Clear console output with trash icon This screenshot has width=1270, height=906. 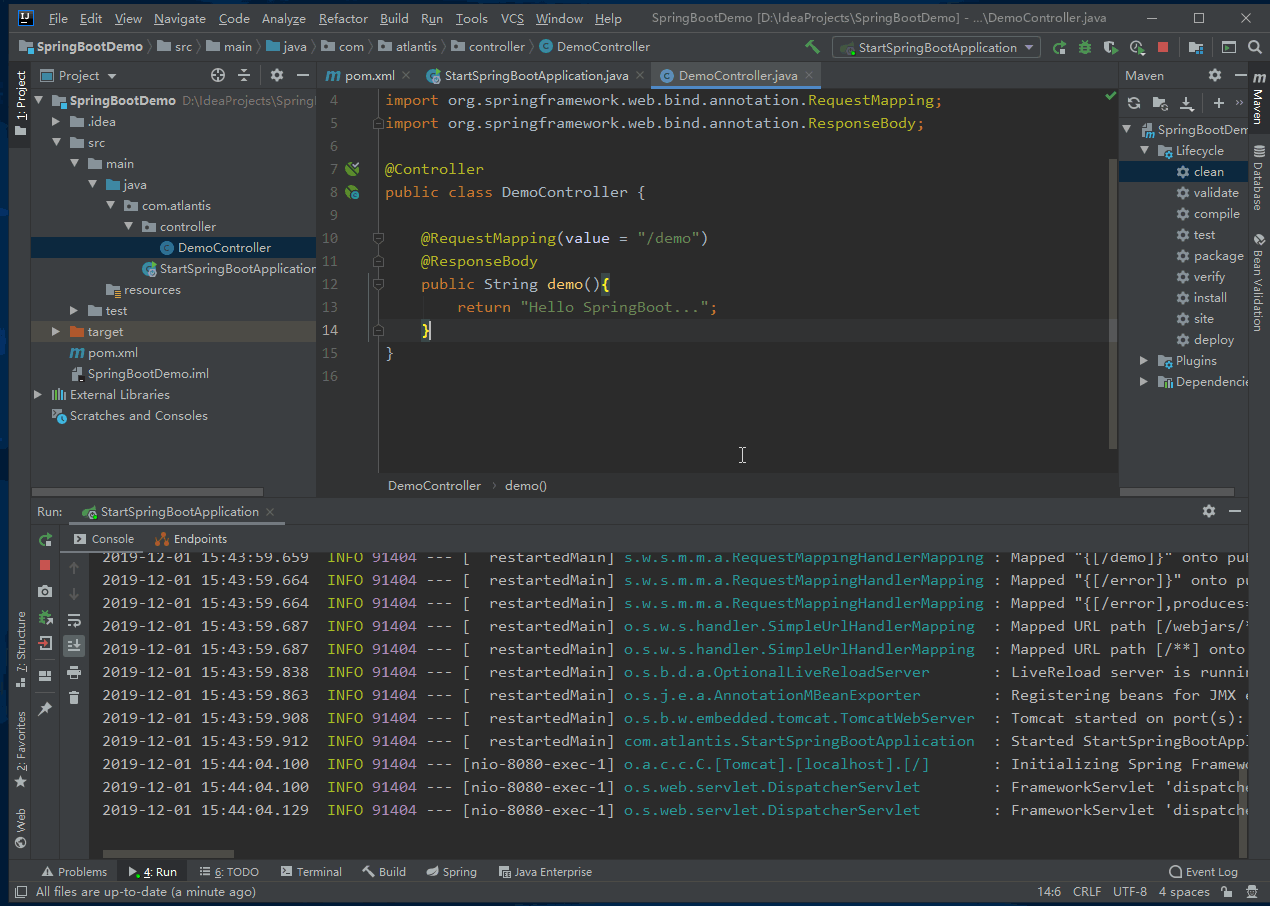(74, 698)
